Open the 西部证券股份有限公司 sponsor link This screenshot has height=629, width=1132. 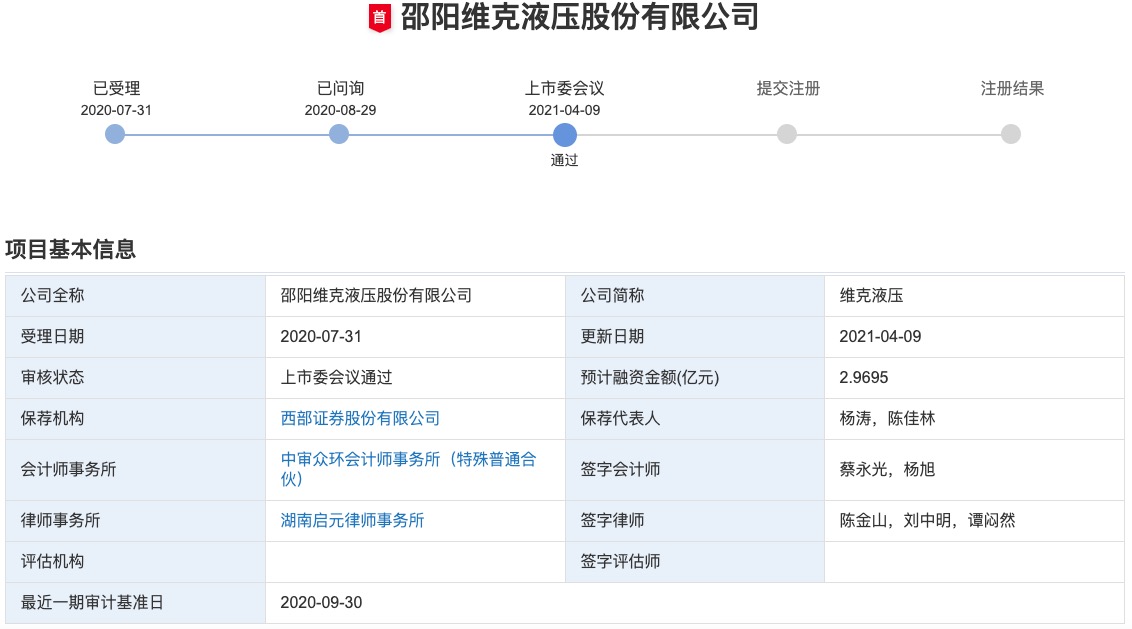pos(360,418)
